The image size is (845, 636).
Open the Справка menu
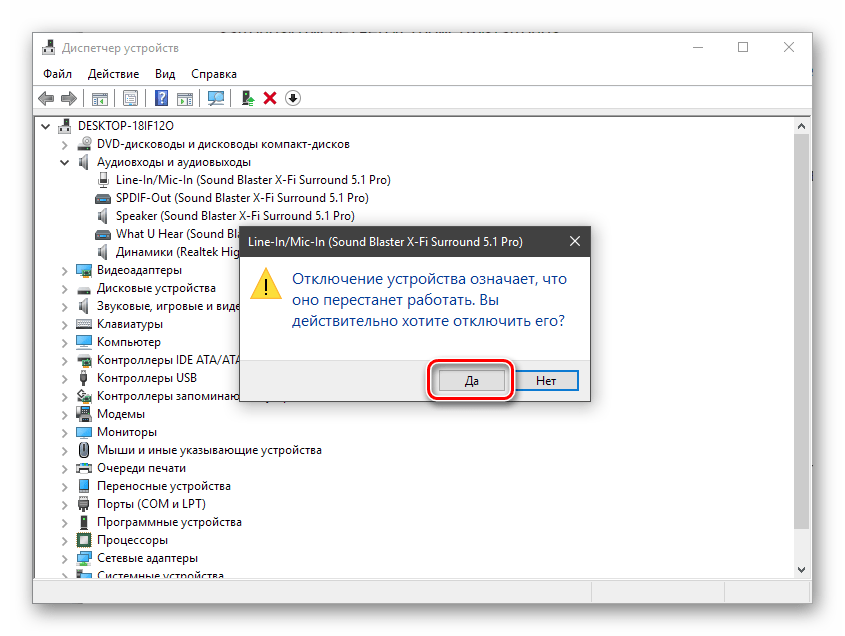pos(213,74)
